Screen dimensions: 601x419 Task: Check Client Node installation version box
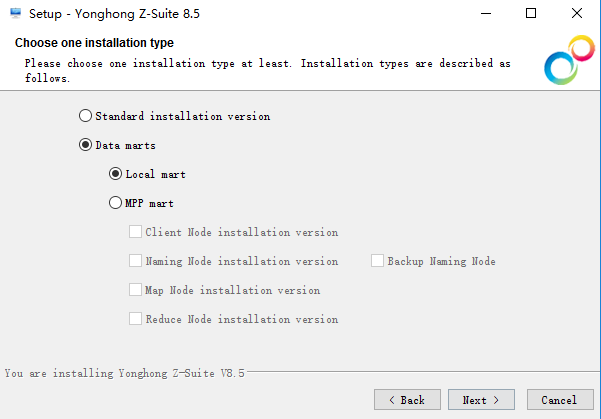135,232
